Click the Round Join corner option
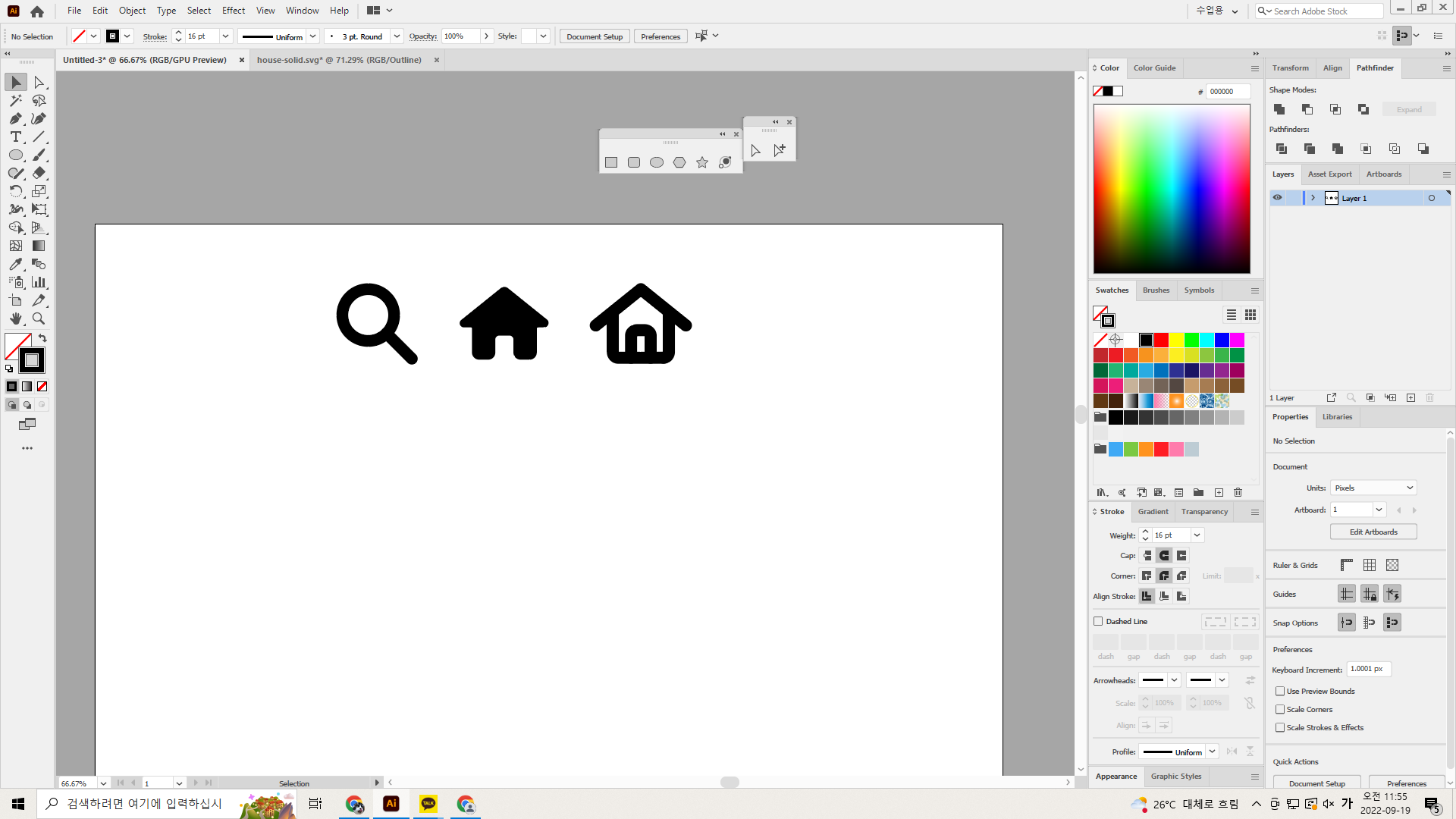Image resolution: width=1456 pixels, height=819 pixels. [x=1164, y=576]
